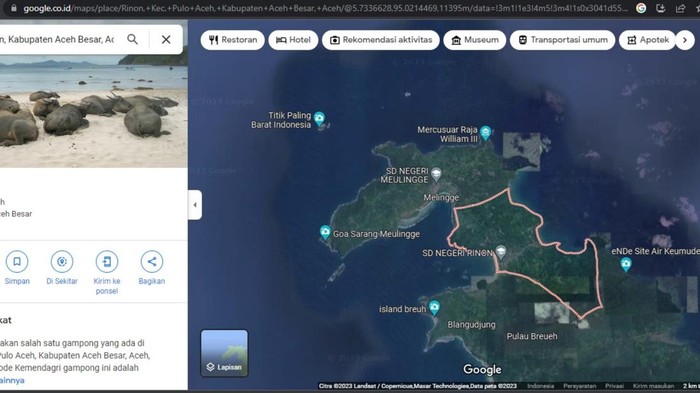The image size is (700, 393).
Task: Select the Hotel category chip
Action: point(293,40)
